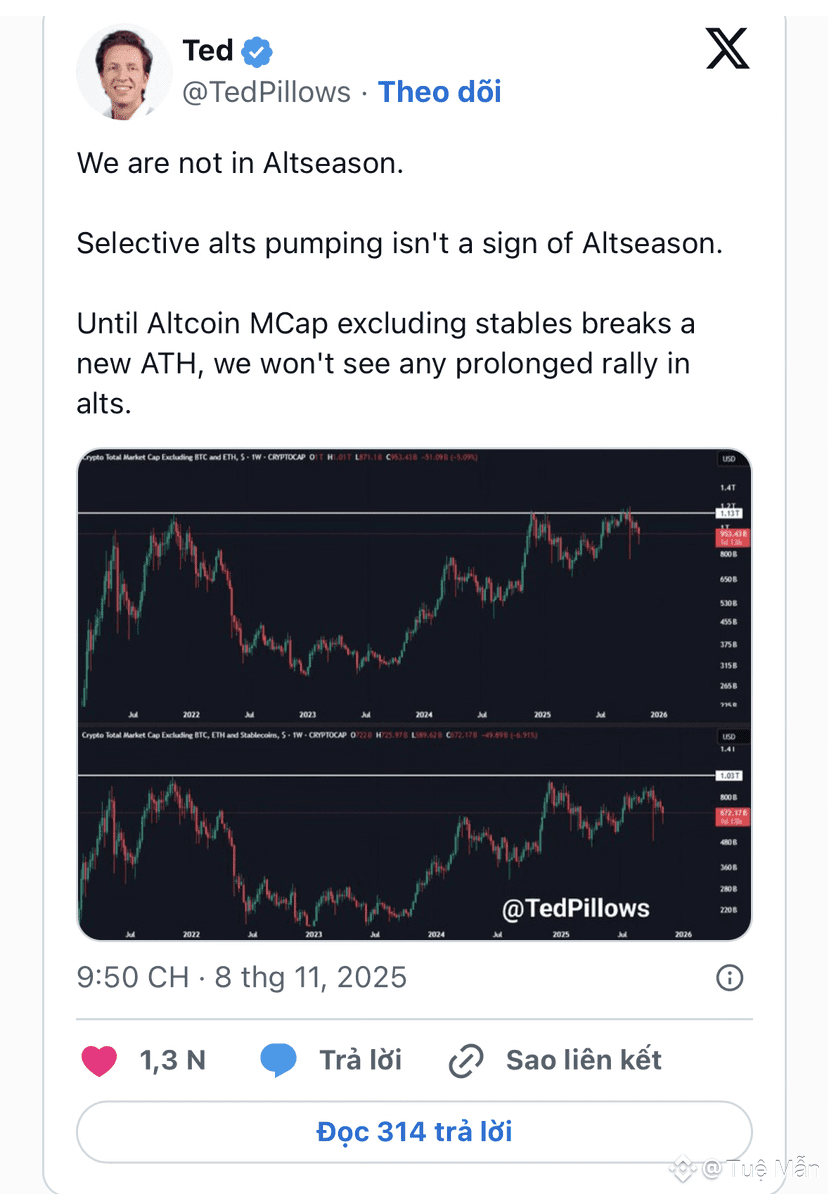828x1194 pixels.
Task: Click the "Sao liên kết" label
Action: [584, 1060]
